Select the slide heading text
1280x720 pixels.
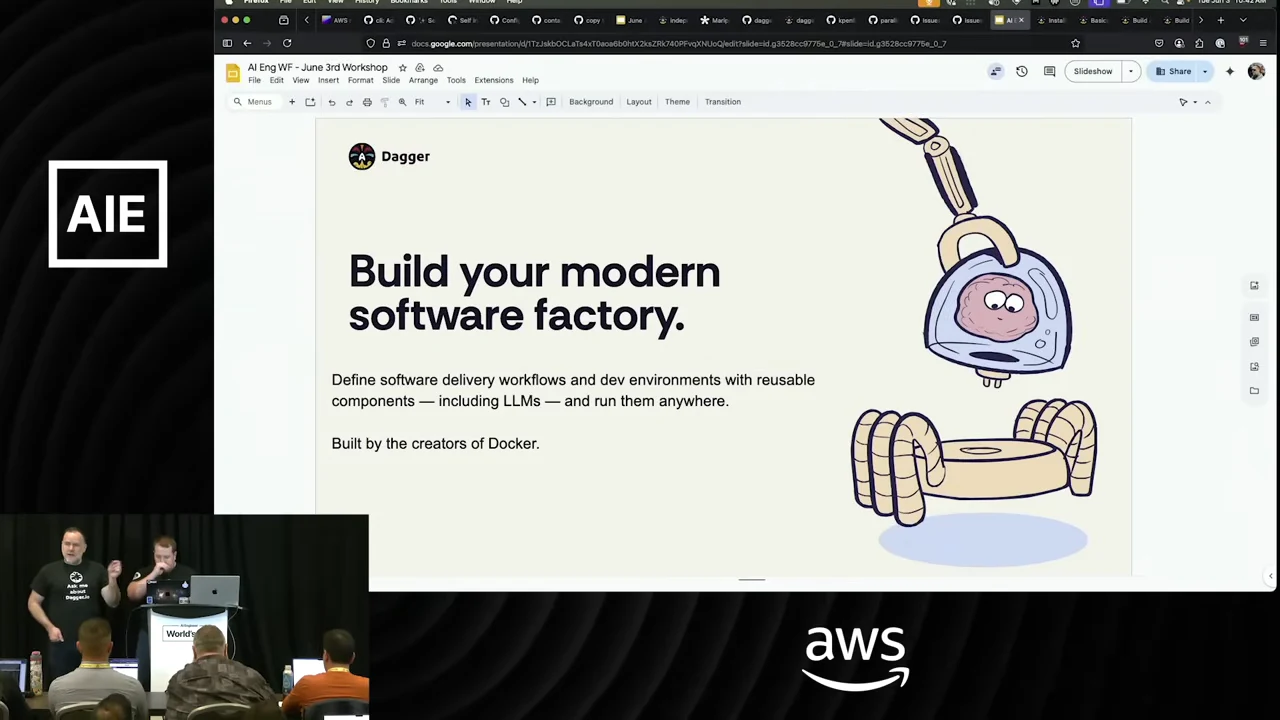pyautogui.click(x=534, y=293)
